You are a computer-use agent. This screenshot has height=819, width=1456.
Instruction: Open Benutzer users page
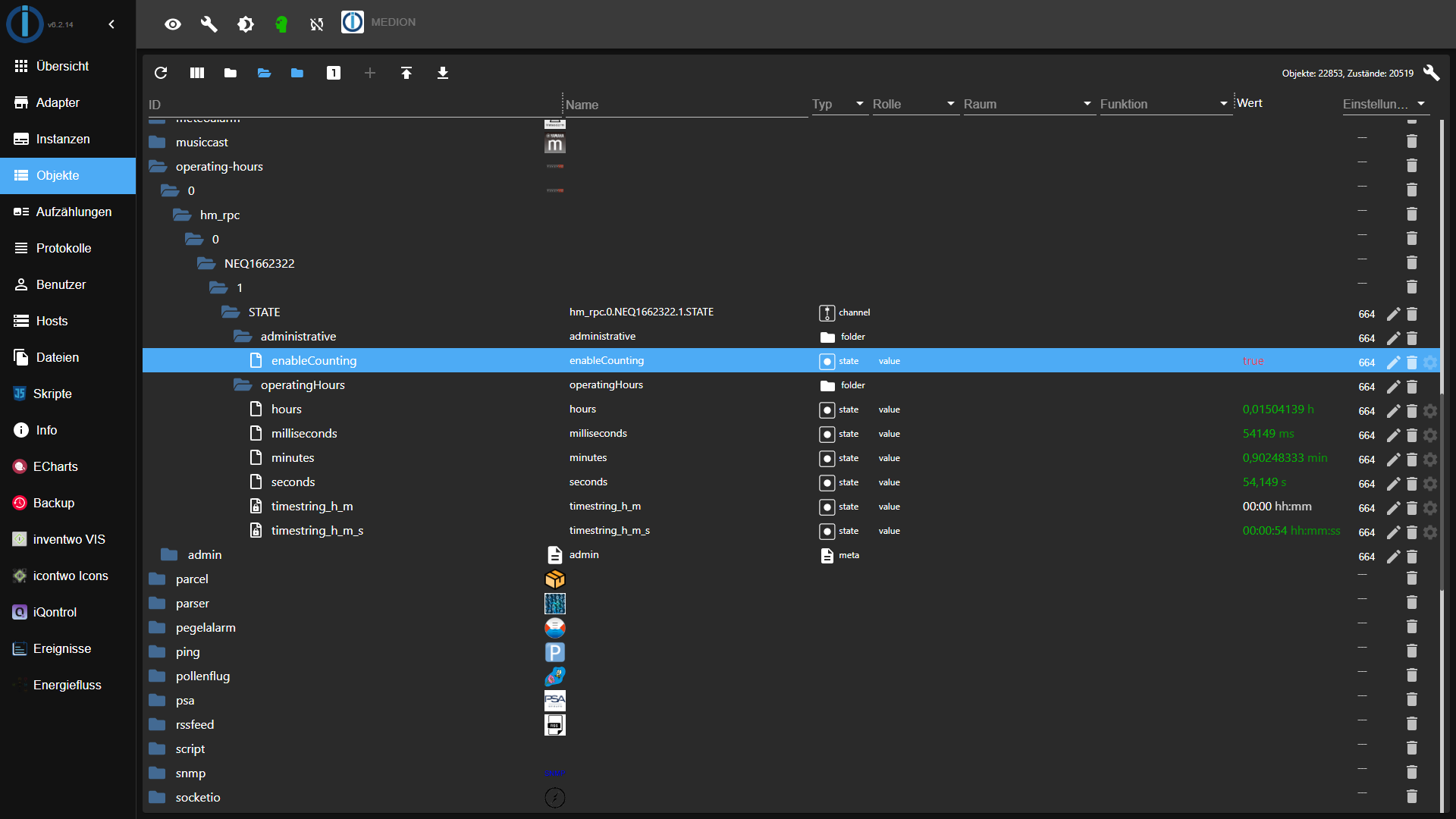tap(68, 284)
